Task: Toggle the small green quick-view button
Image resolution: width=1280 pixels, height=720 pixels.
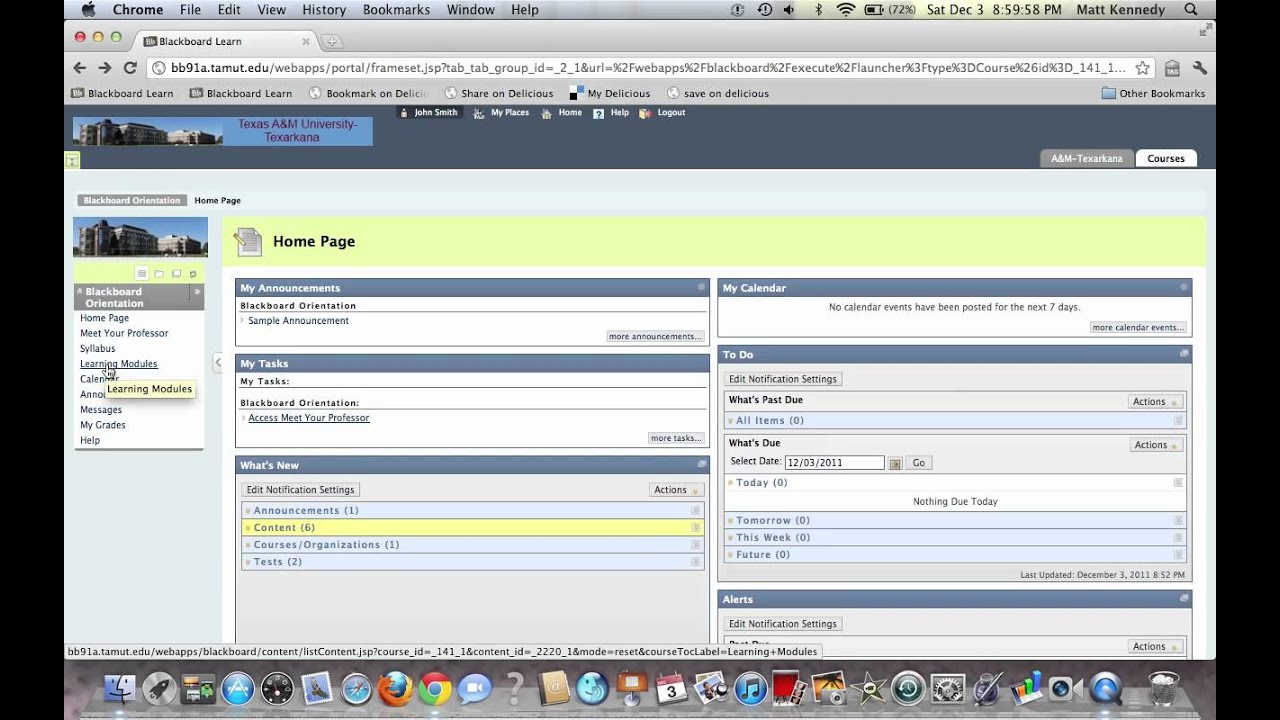Action: click(x=72, y=160)
